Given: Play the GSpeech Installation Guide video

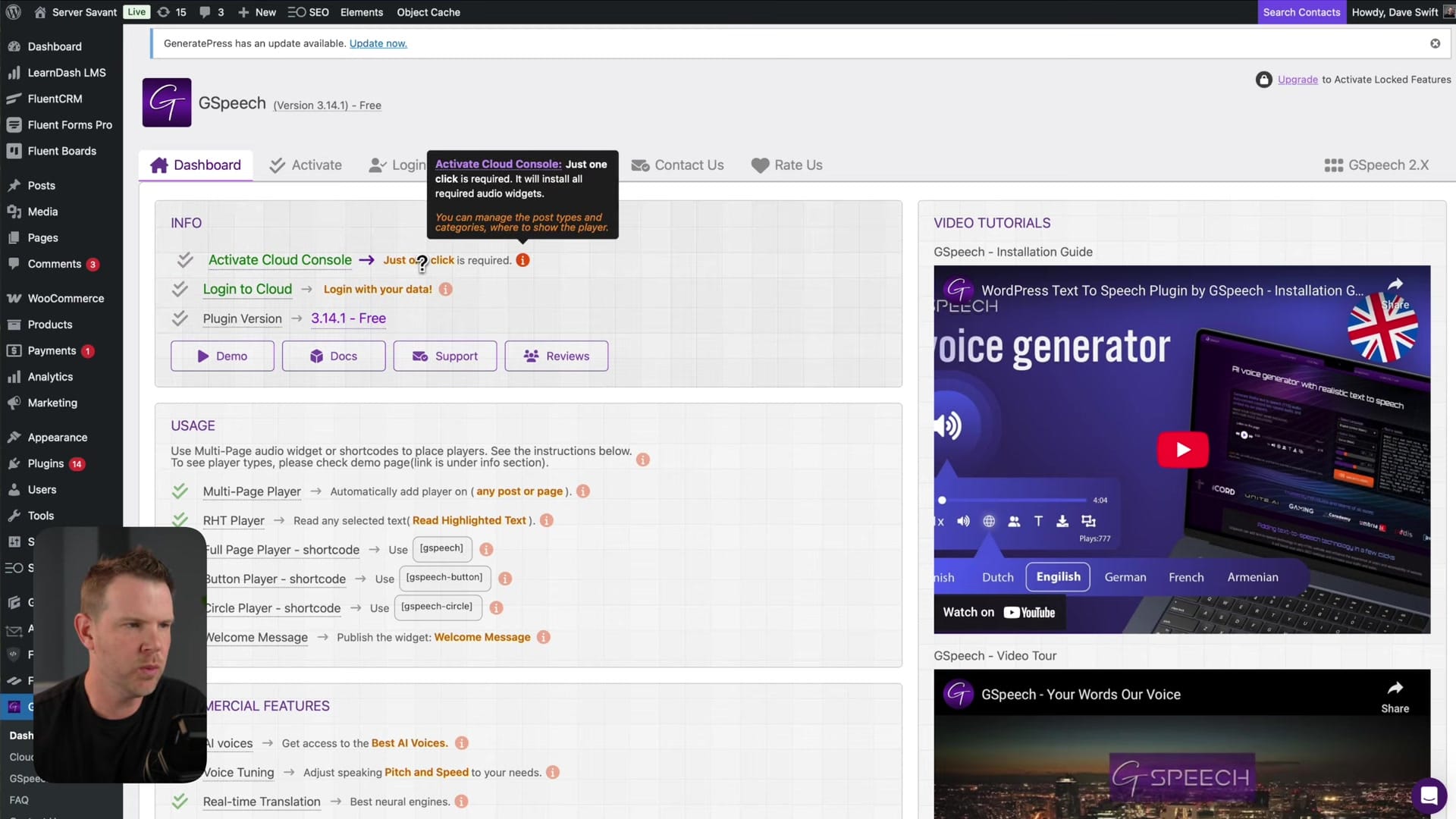Looking at the screenshot, I should tap(1182, 450).
